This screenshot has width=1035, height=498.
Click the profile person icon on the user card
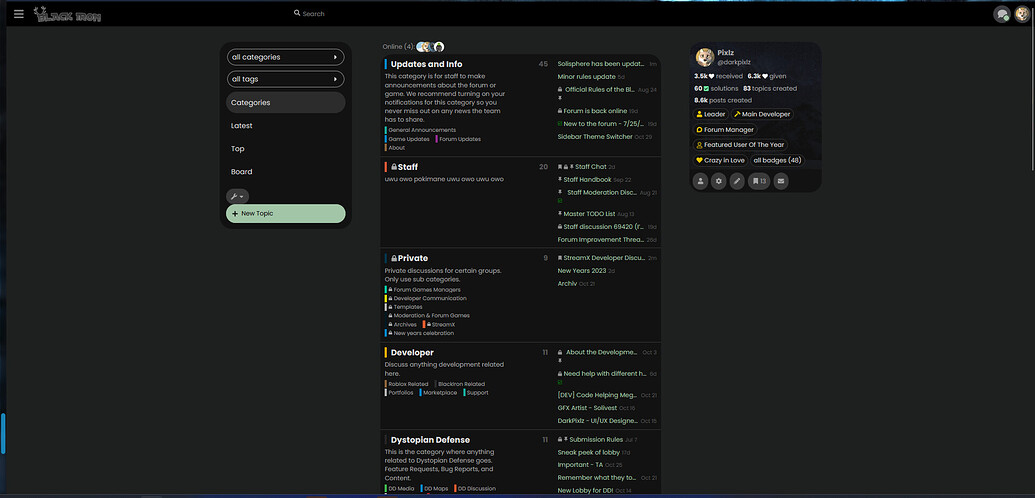click(700, 181)
